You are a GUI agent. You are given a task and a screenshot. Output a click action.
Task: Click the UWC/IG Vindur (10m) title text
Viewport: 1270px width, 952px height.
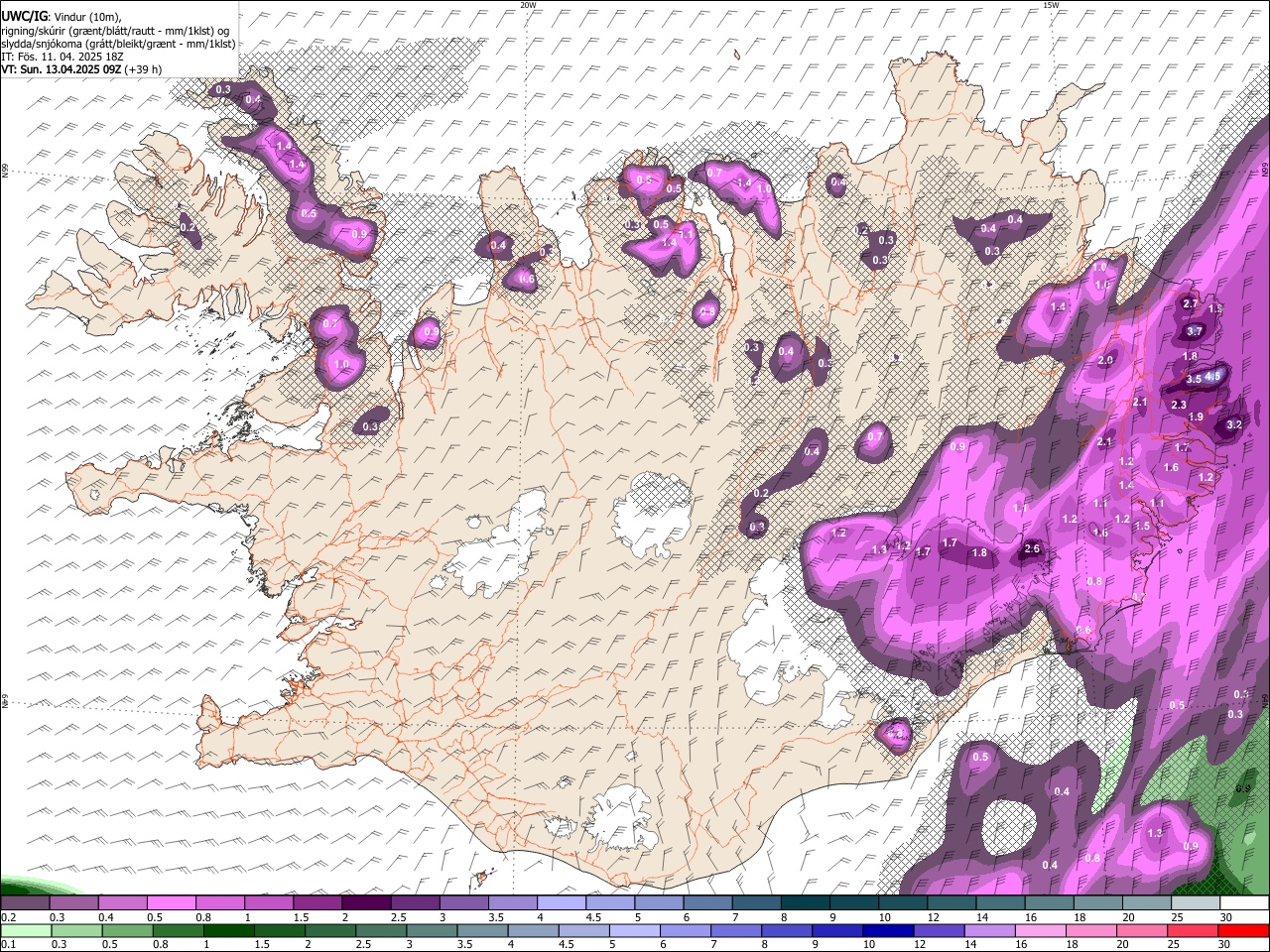pyautogui.click(x=61, y=17)
